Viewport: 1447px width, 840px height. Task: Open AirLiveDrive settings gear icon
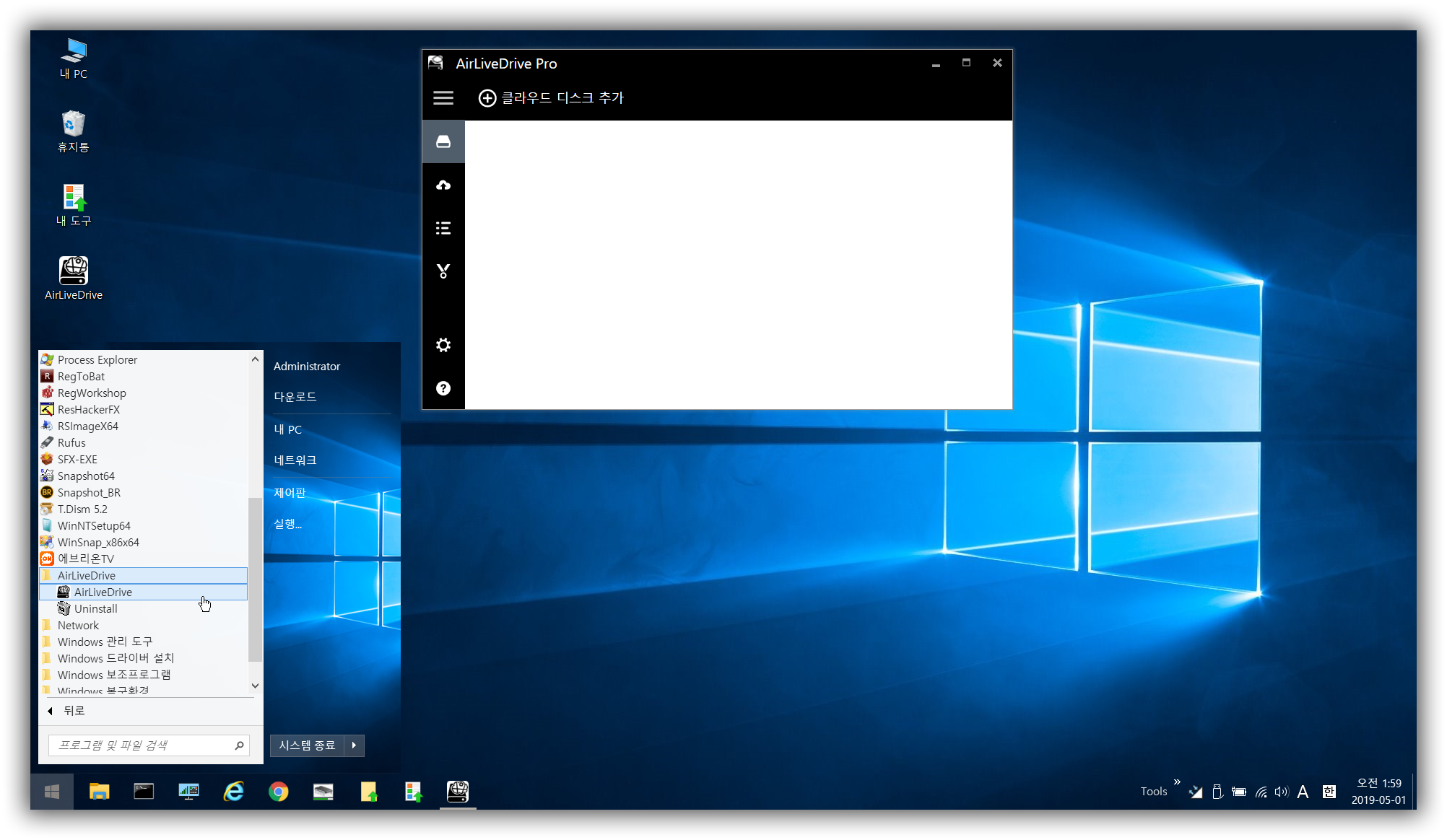point(443,345)
